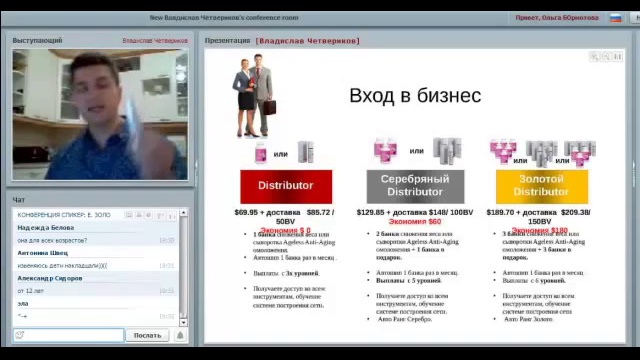This screenshot has height=360, width=640.
Task: Click the speaker webcam video
Action: (100, 115)
